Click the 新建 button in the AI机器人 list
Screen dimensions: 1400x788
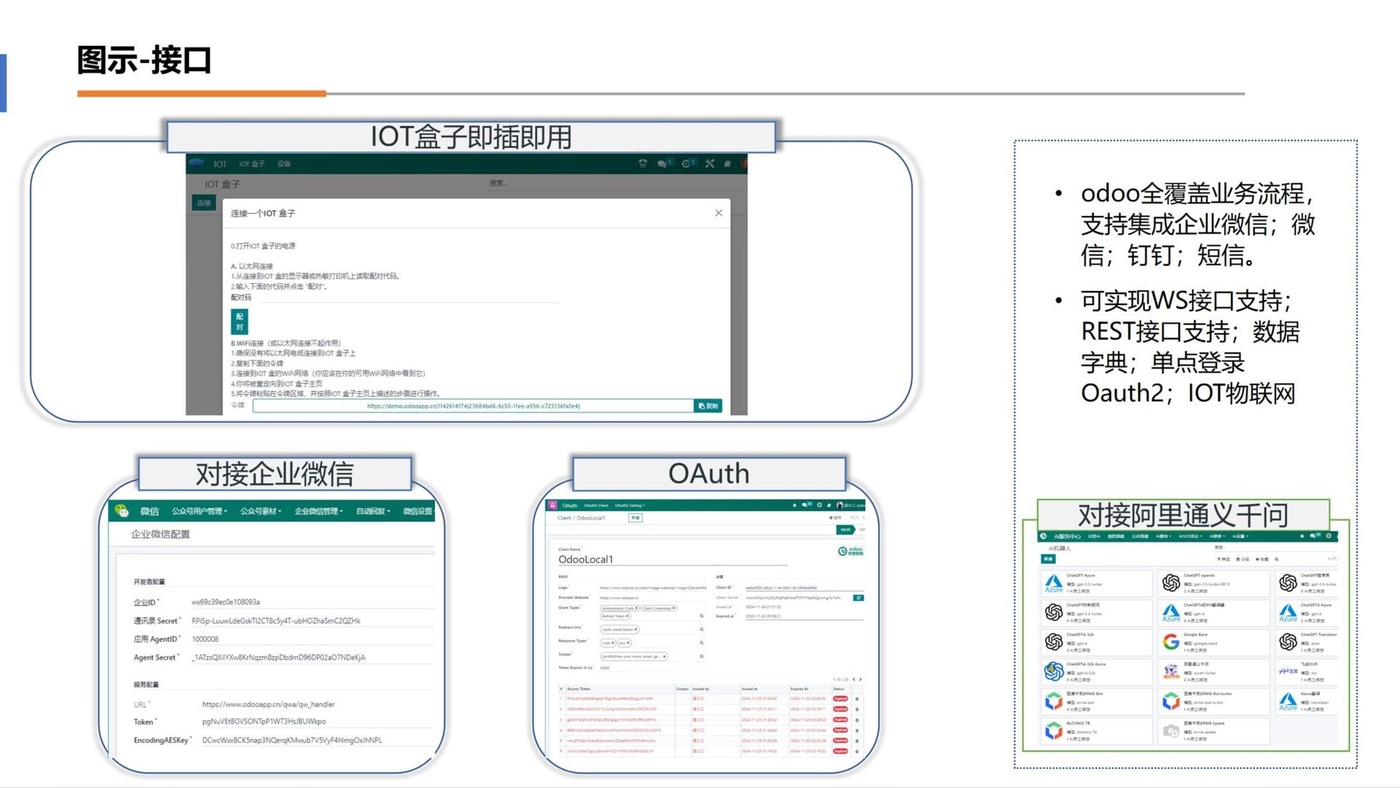point(1048,559)
